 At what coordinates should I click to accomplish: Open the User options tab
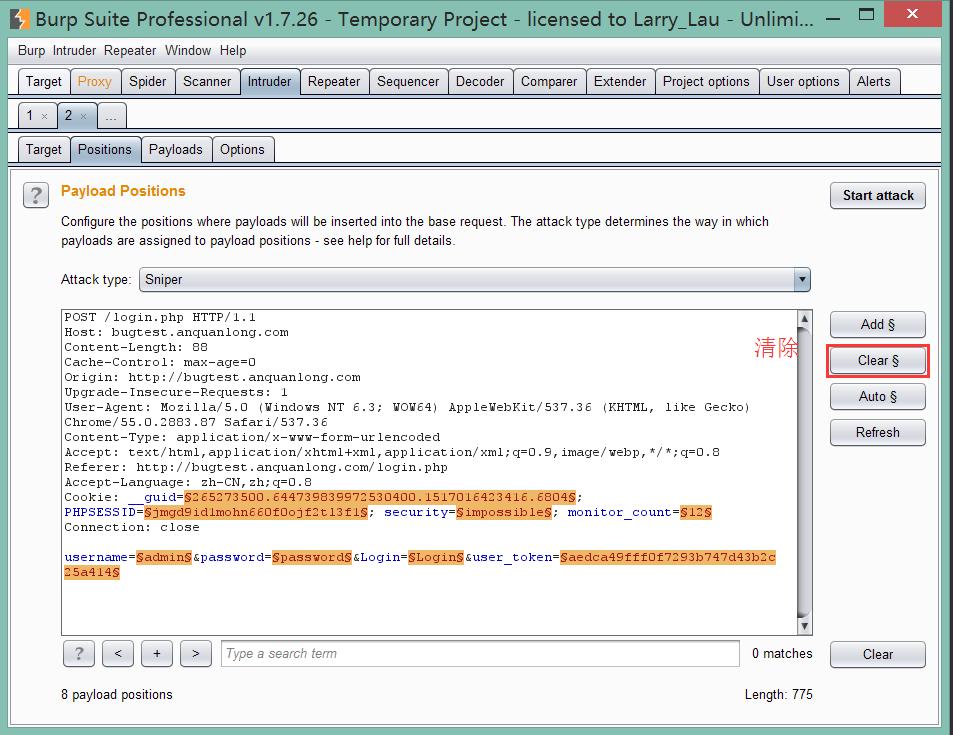803,81
